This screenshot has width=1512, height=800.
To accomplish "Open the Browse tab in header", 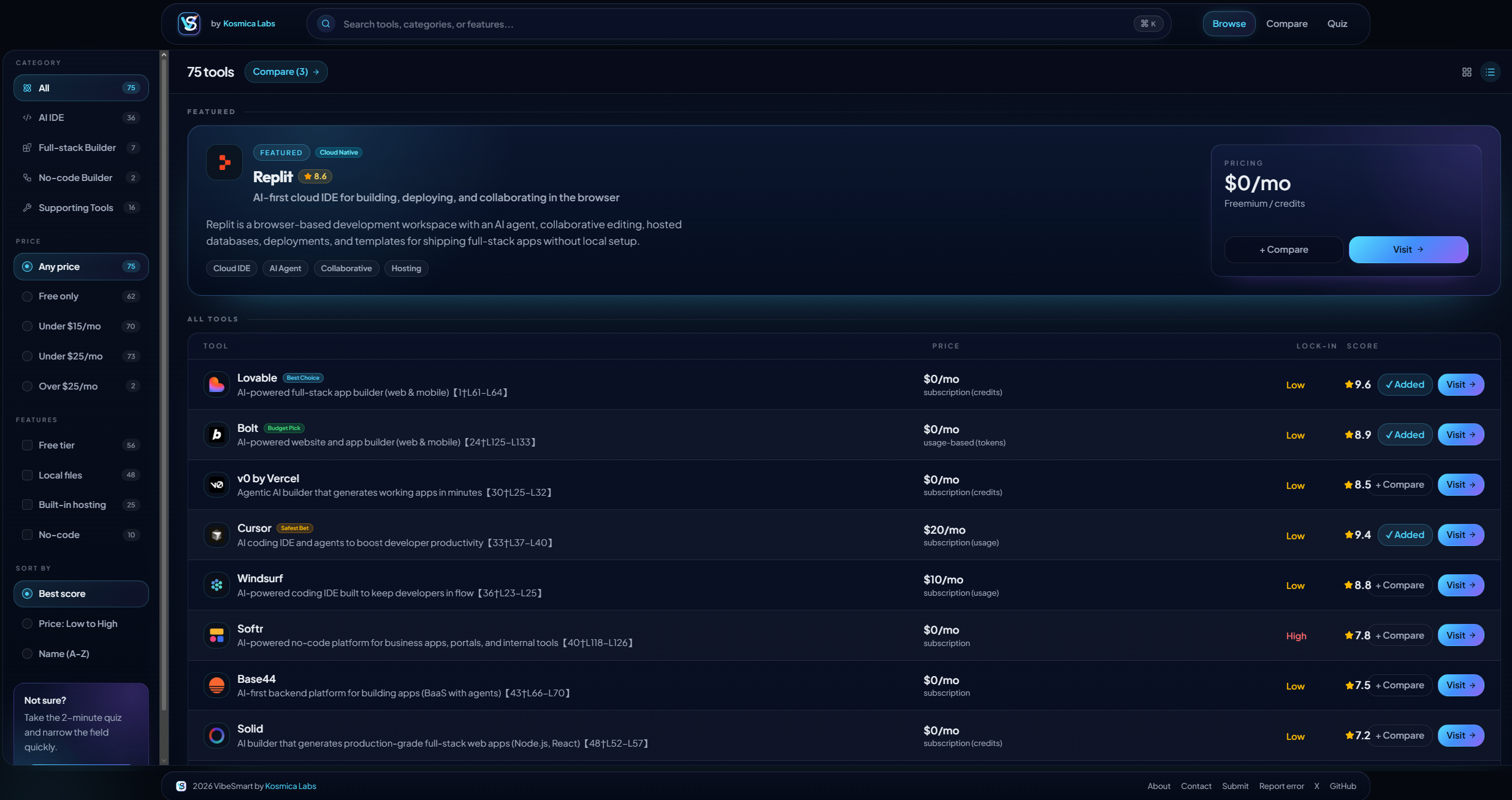I will pos(1229,24).
